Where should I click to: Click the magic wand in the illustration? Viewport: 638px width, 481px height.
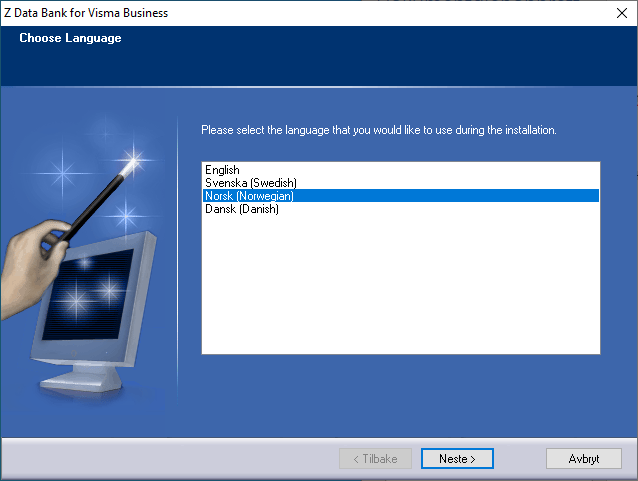click(98, 200)
